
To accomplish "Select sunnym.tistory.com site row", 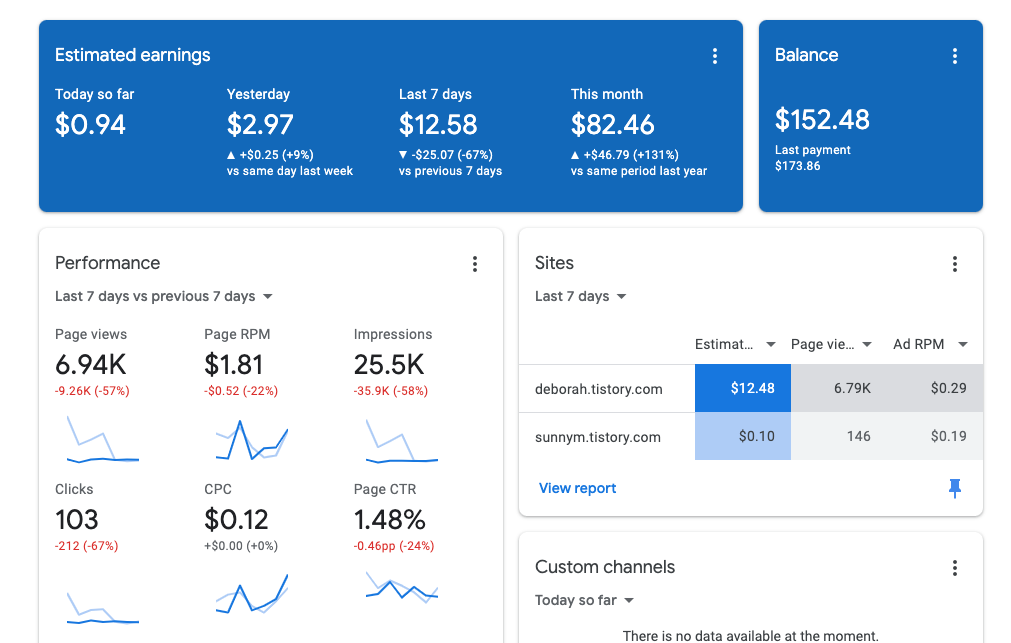I will pyautogui.click(x=751, y=437).
